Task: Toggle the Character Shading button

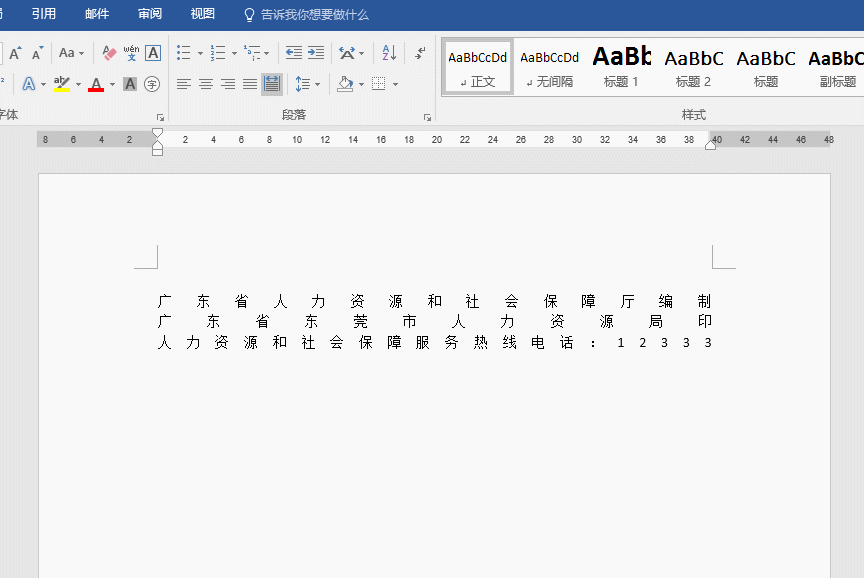Action: pyautogui.click(x=130, y=84)
